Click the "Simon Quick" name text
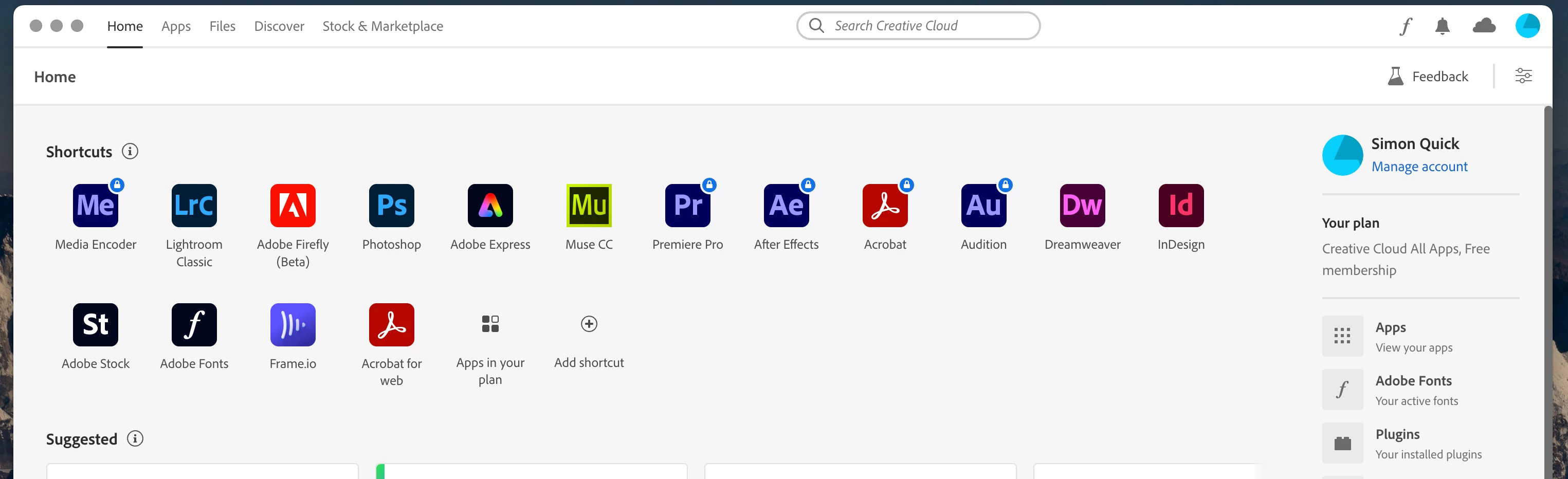1568x479 pixels. 1415,143
